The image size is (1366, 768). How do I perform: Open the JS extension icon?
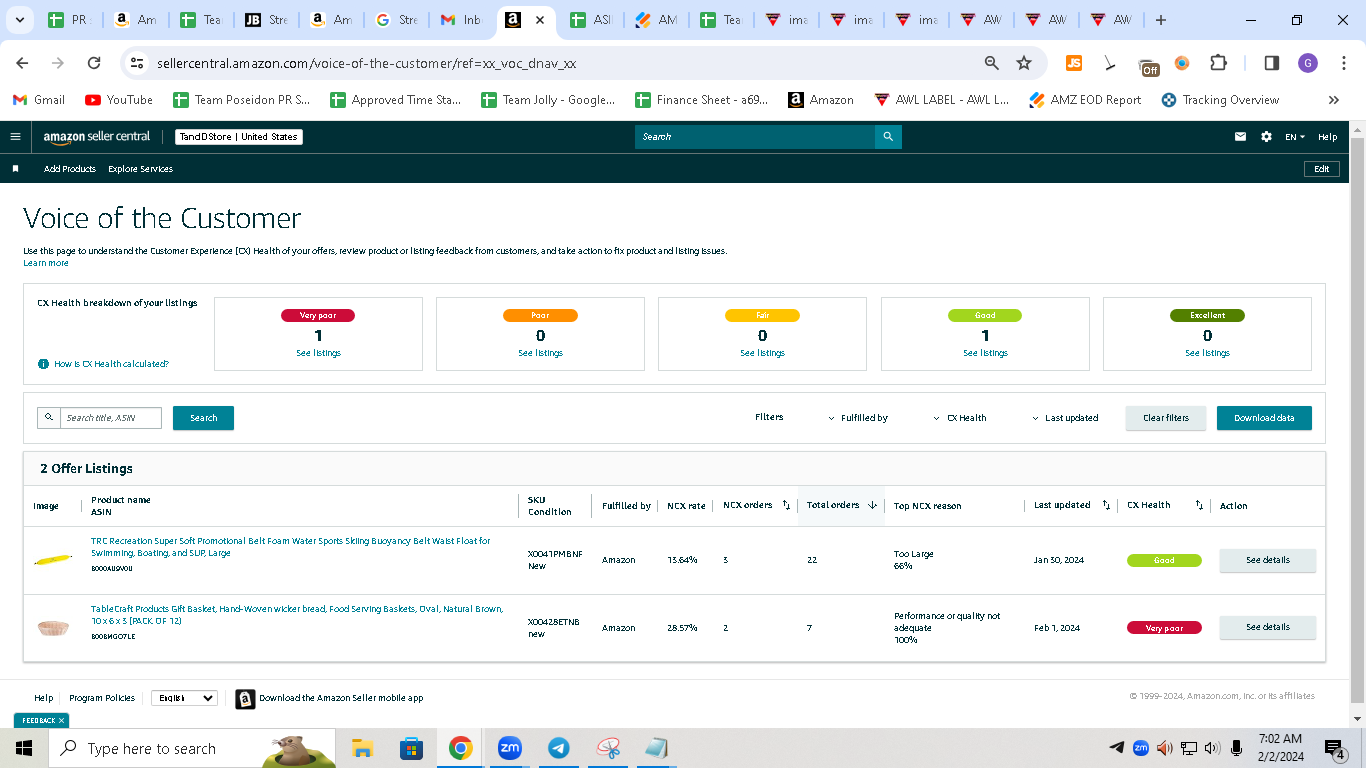(1074, 63)
